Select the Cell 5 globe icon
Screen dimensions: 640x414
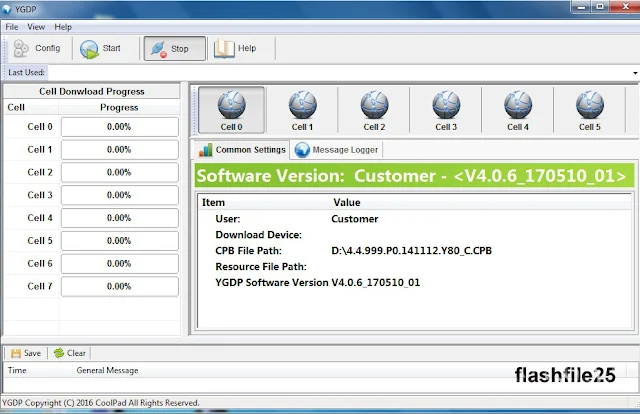590,105
